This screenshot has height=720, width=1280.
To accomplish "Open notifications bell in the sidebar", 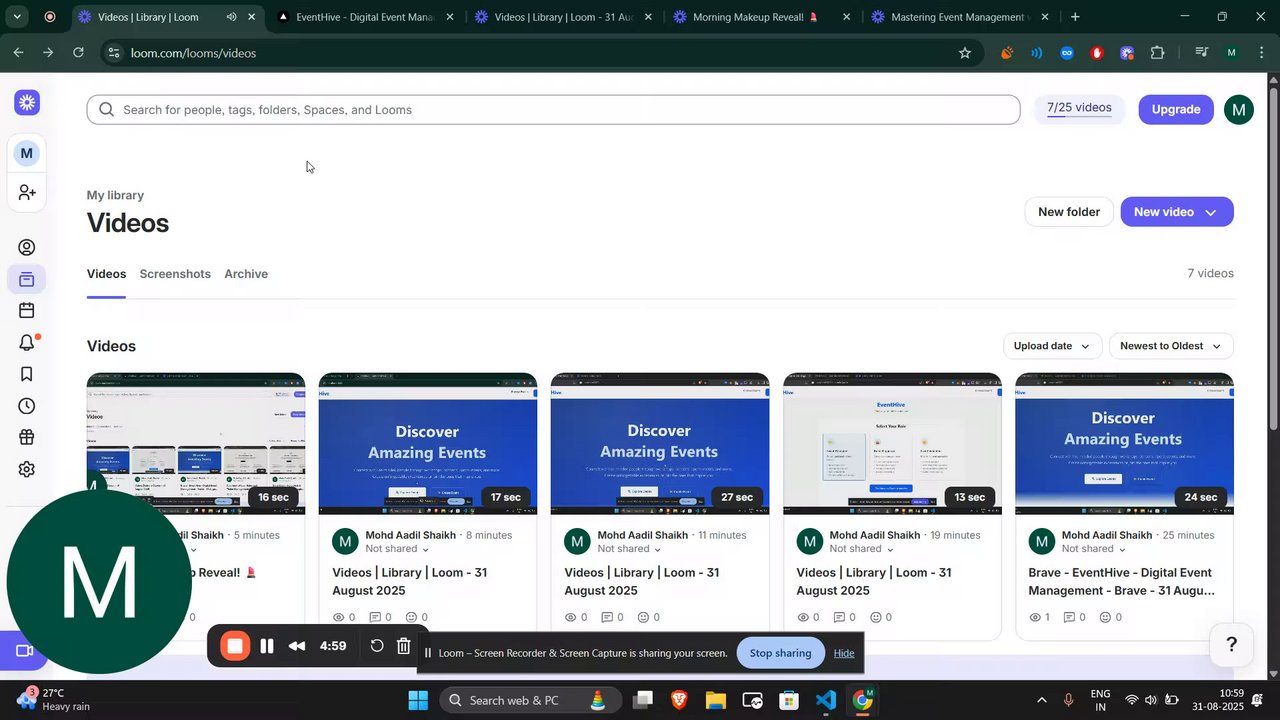I will pos(27,343).
